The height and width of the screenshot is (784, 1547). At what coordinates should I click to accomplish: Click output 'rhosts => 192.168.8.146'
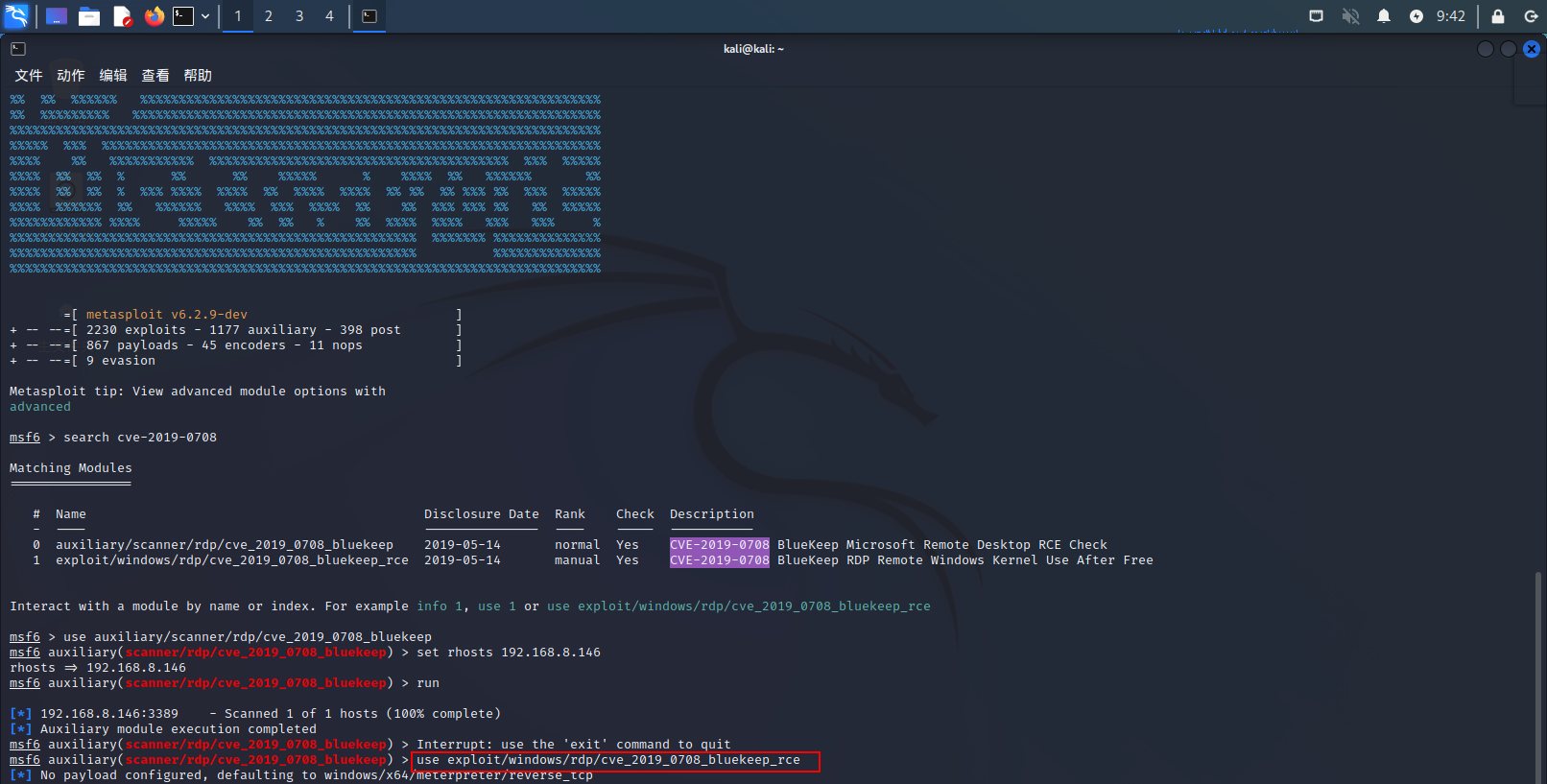[x=98, y=668]
